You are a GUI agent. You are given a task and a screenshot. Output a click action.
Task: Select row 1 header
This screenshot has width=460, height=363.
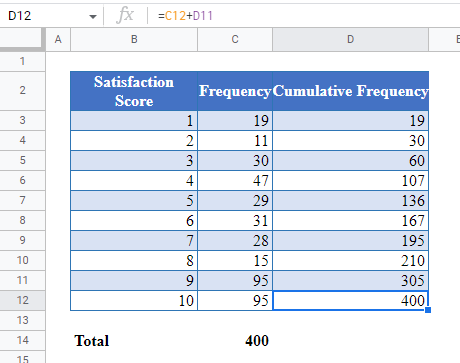pos(22,61)
